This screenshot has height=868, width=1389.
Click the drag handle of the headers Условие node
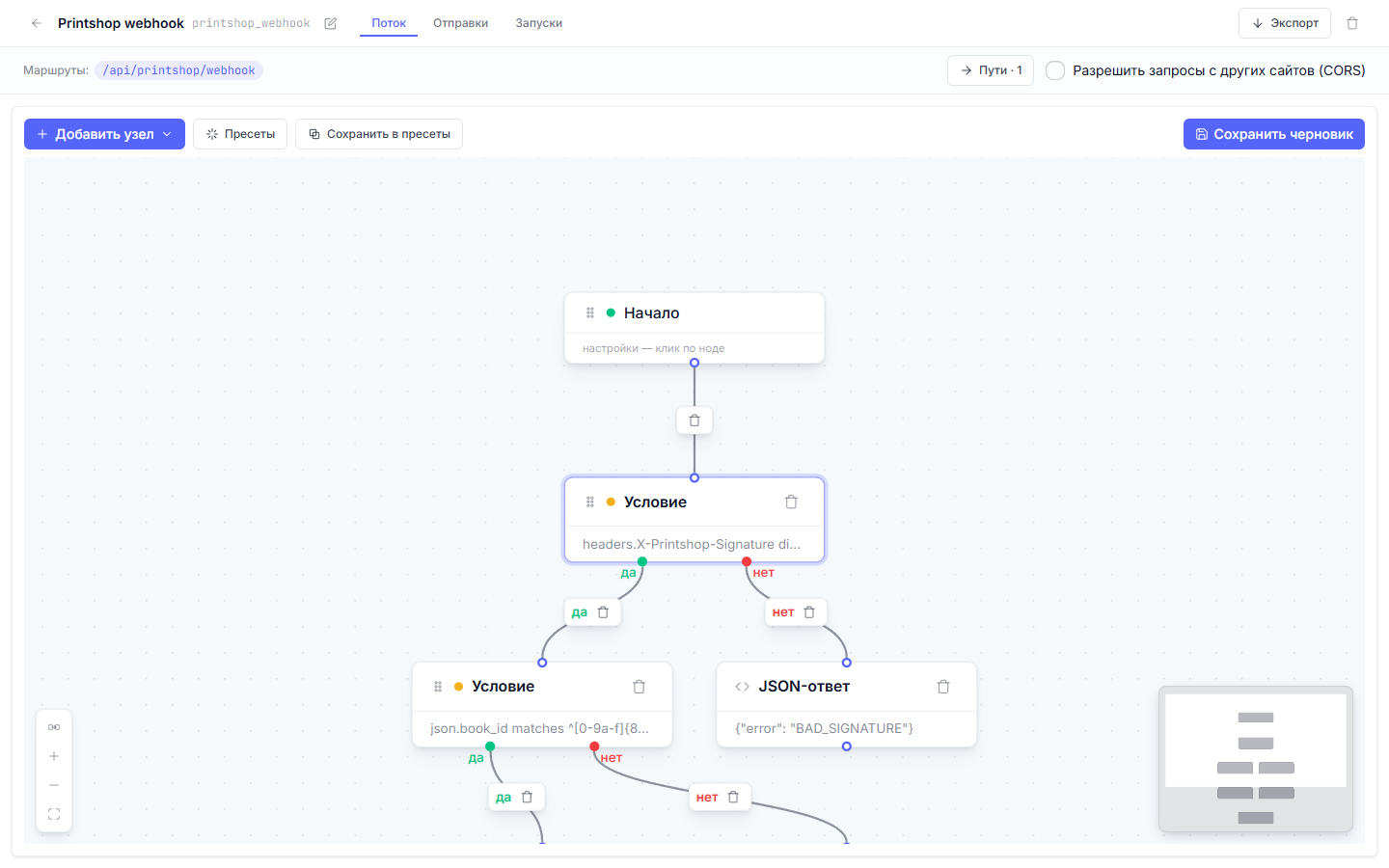pos(590,502)
